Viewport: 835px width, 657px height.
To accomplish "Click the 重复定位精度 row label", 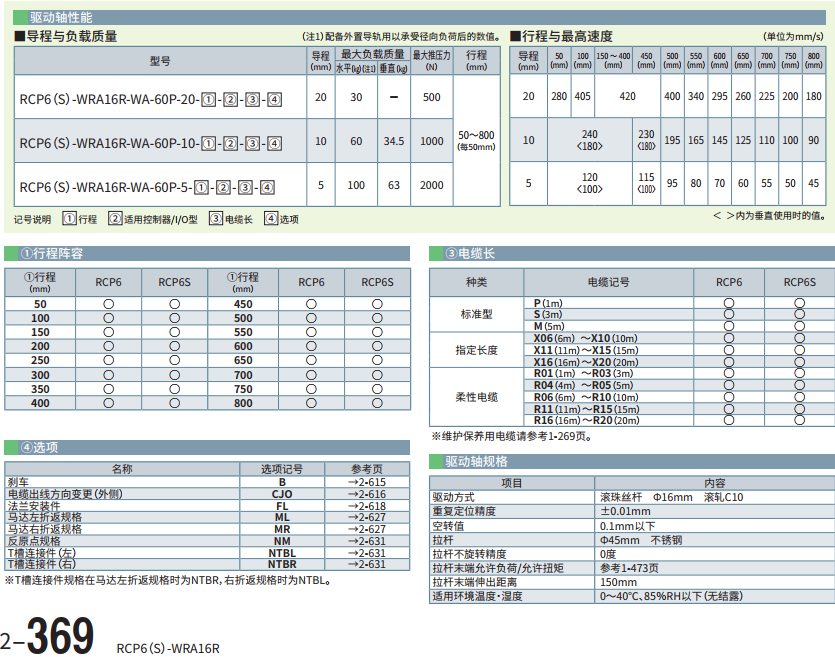I will click(x=464, y=512).
